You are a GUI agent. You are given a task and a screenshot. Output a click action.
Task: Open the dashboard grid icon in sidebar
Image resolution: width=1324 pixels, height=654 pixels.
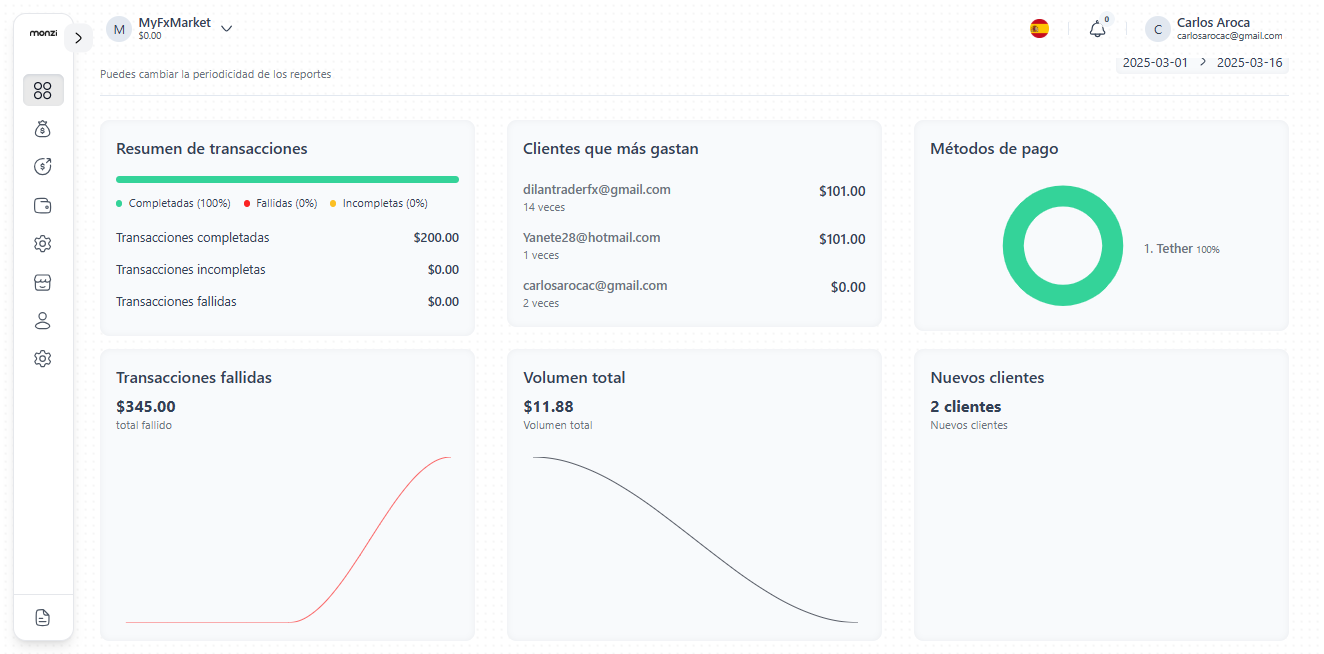(x=42, y=90)
